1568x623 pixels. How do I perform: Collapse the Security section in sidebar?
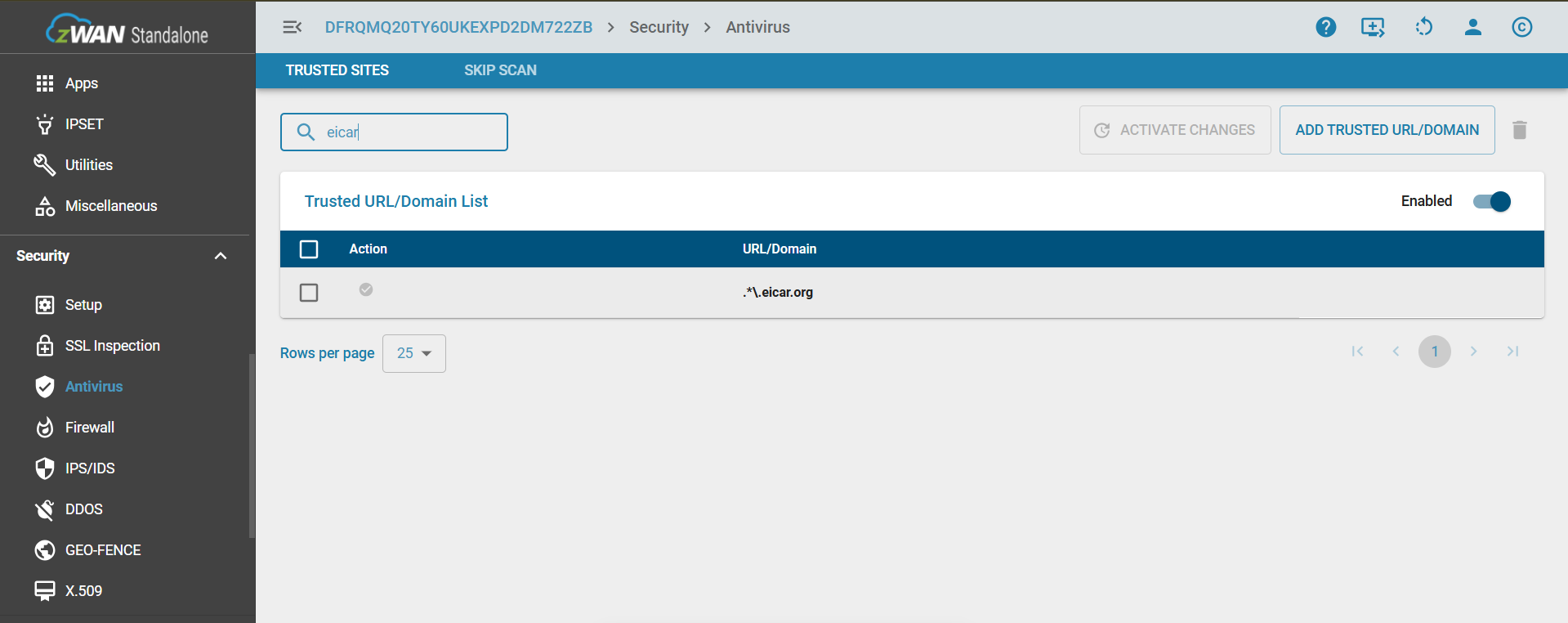(220, 256)
